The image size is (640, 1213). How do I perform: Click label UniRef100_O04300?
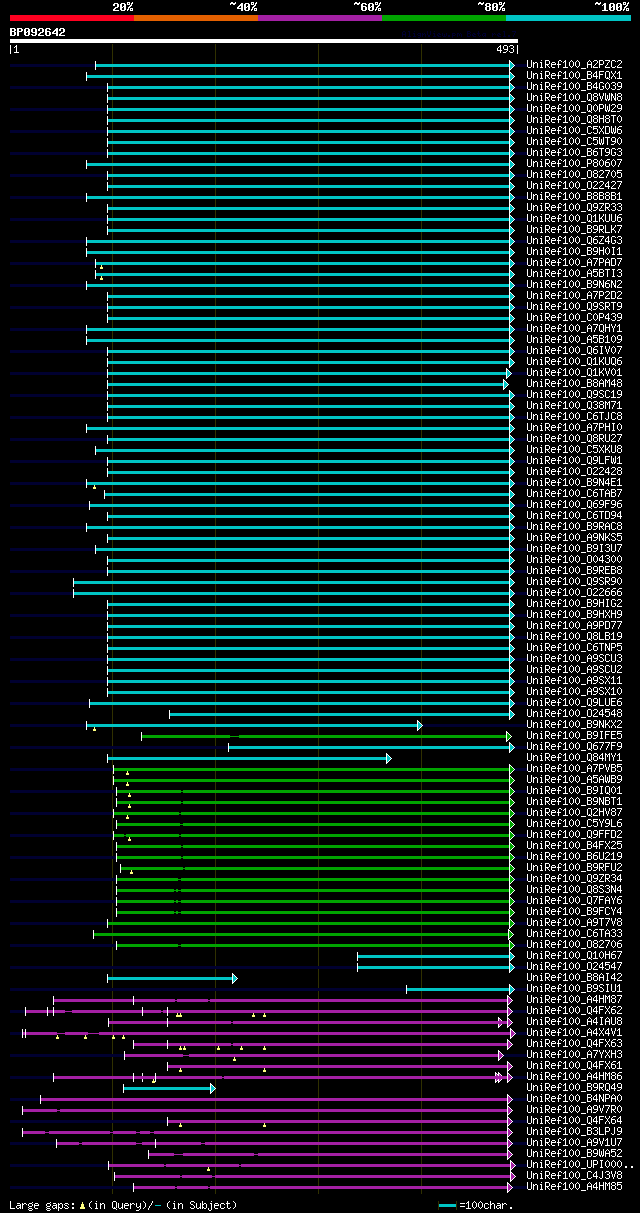pos(574,559)
